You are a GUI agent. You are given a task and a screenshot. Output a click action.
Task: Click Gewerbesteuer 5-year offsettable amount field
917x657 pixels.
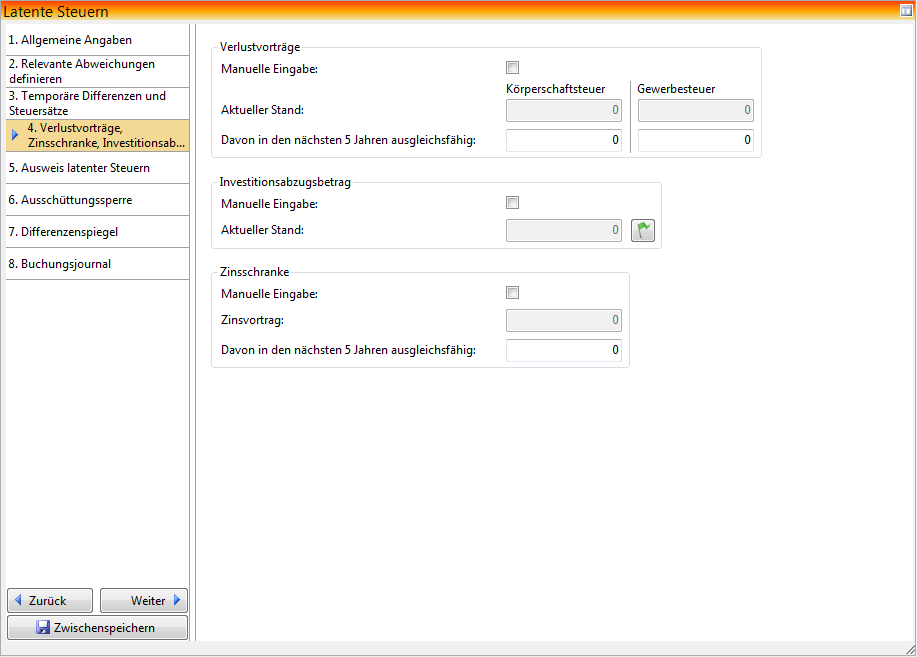[x=695, y=141]
